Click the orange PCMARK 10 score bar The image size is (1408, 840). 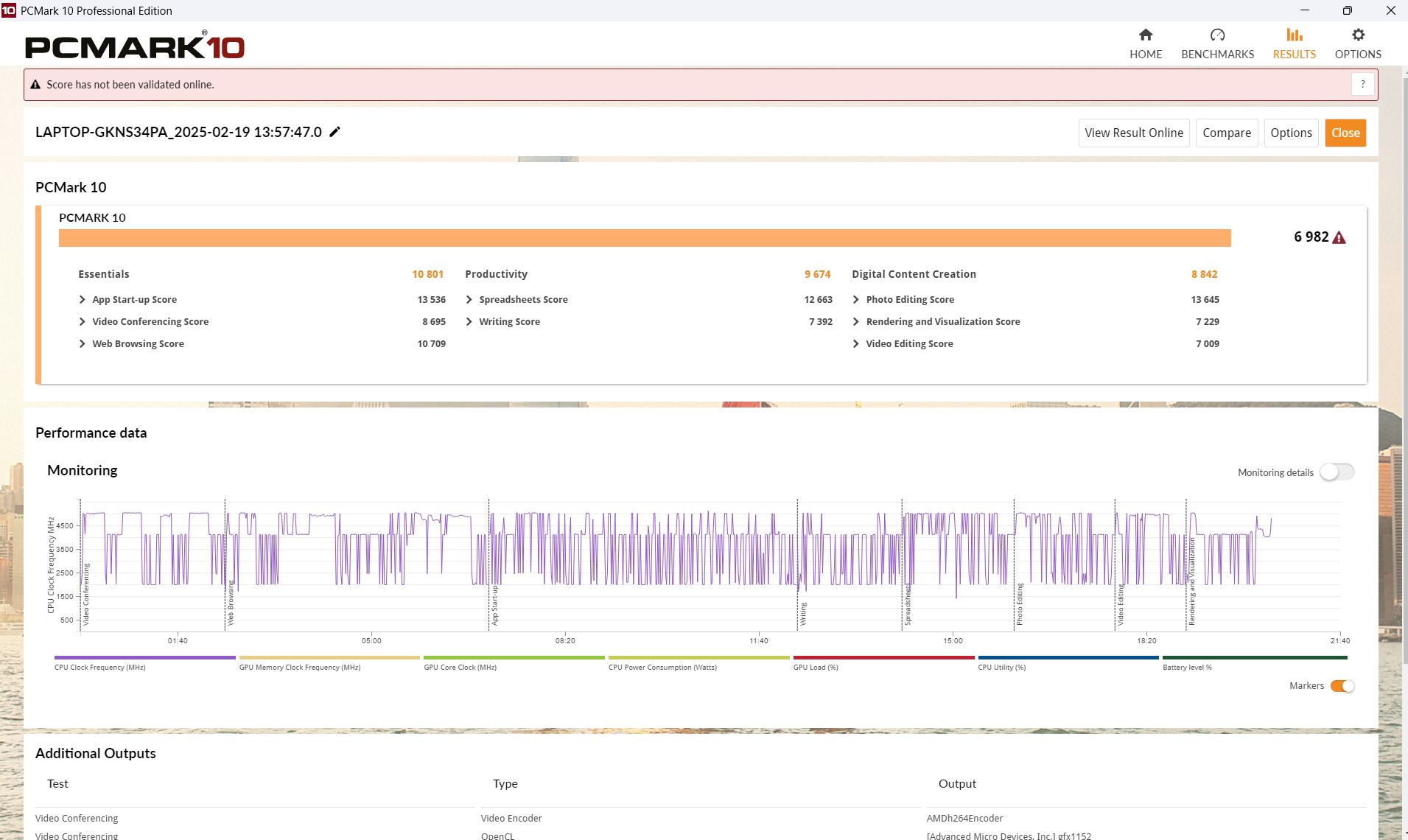tap(645, 238)
